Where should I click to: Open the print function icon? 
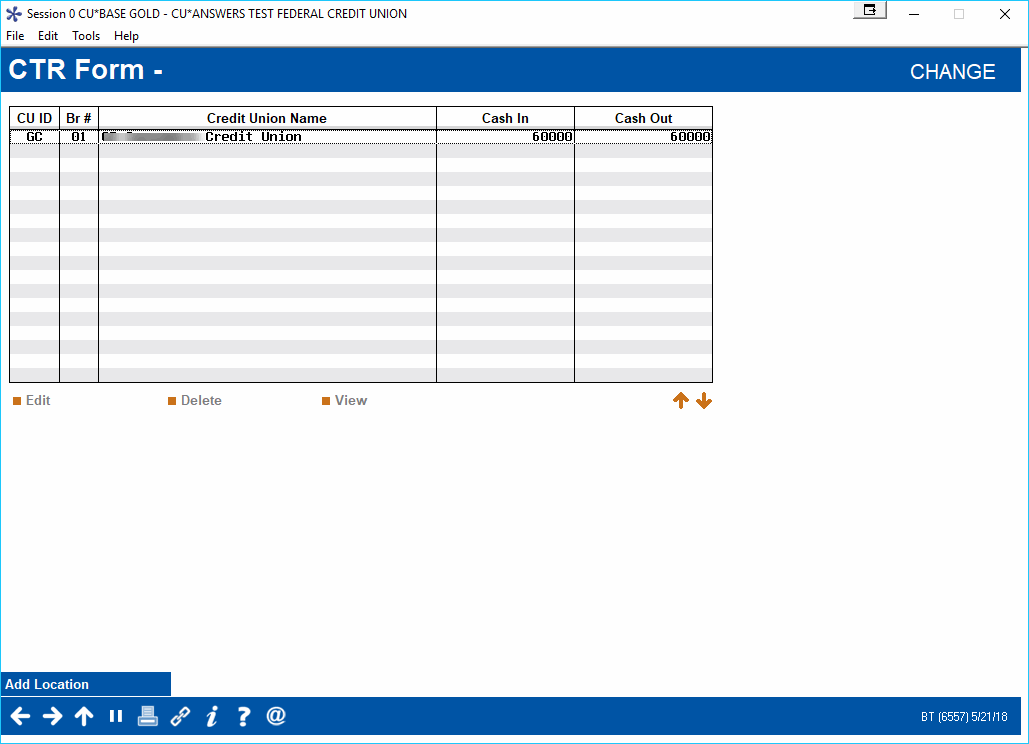147,716
